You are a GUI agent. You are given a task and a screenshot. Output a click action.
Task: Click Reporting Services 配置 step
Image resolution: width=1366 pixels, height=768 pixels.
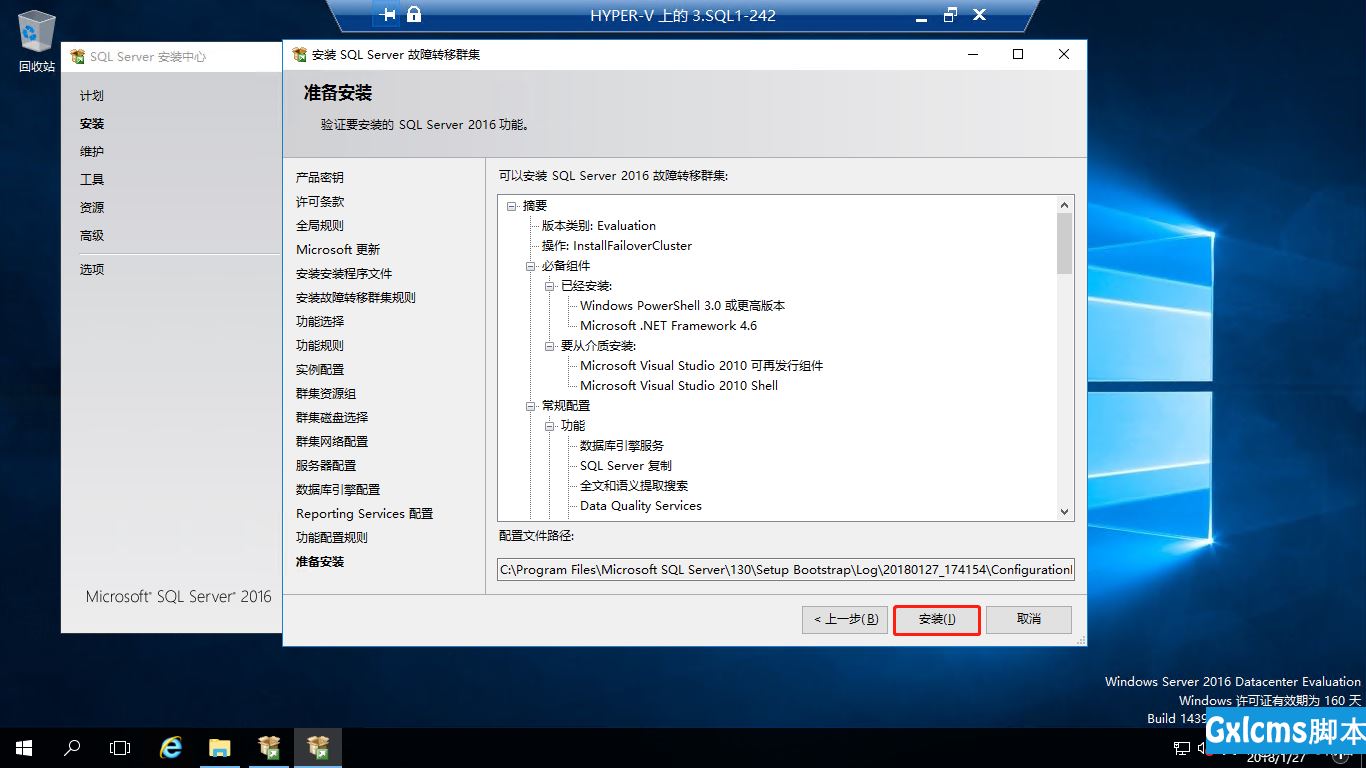point(365,513)
